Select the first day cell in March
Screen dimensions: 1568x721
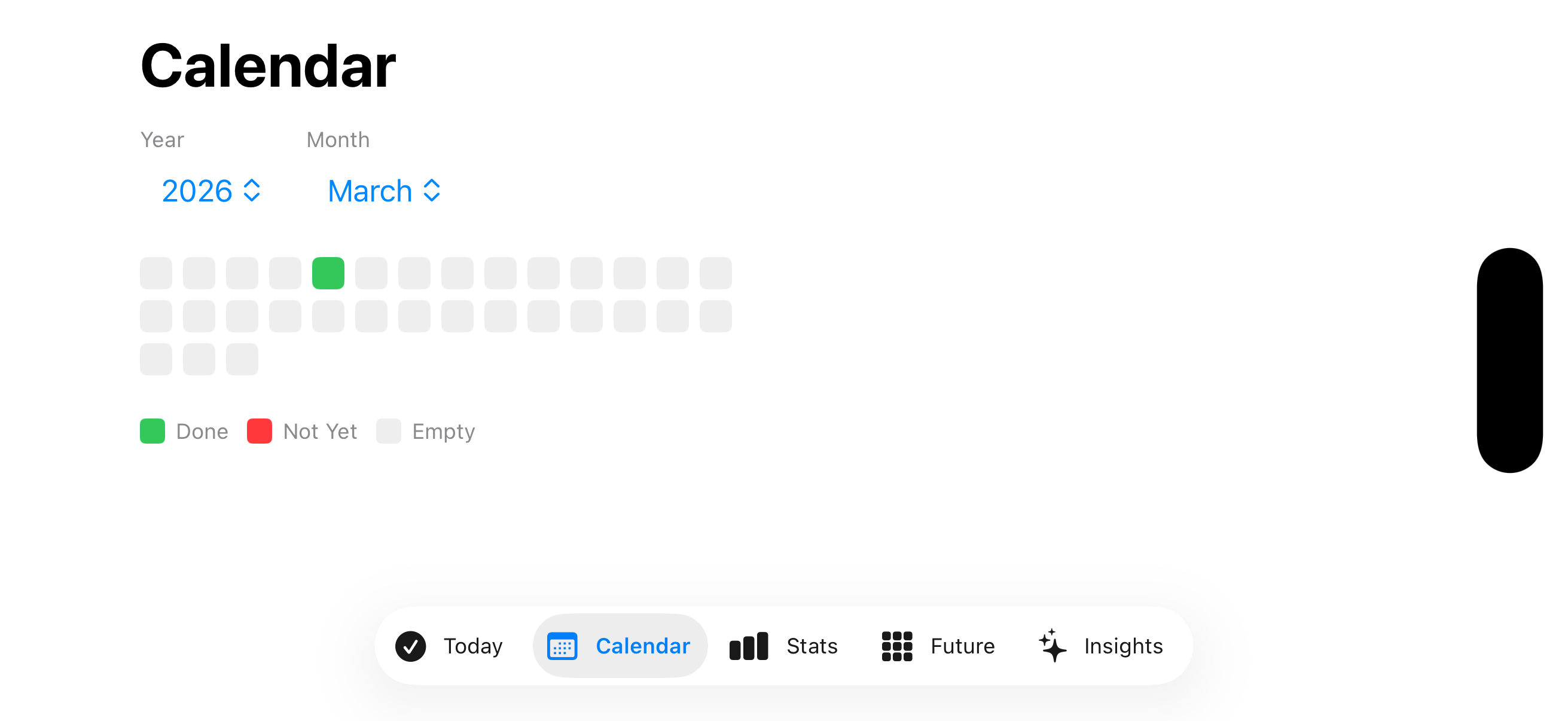tap(156, 273)
